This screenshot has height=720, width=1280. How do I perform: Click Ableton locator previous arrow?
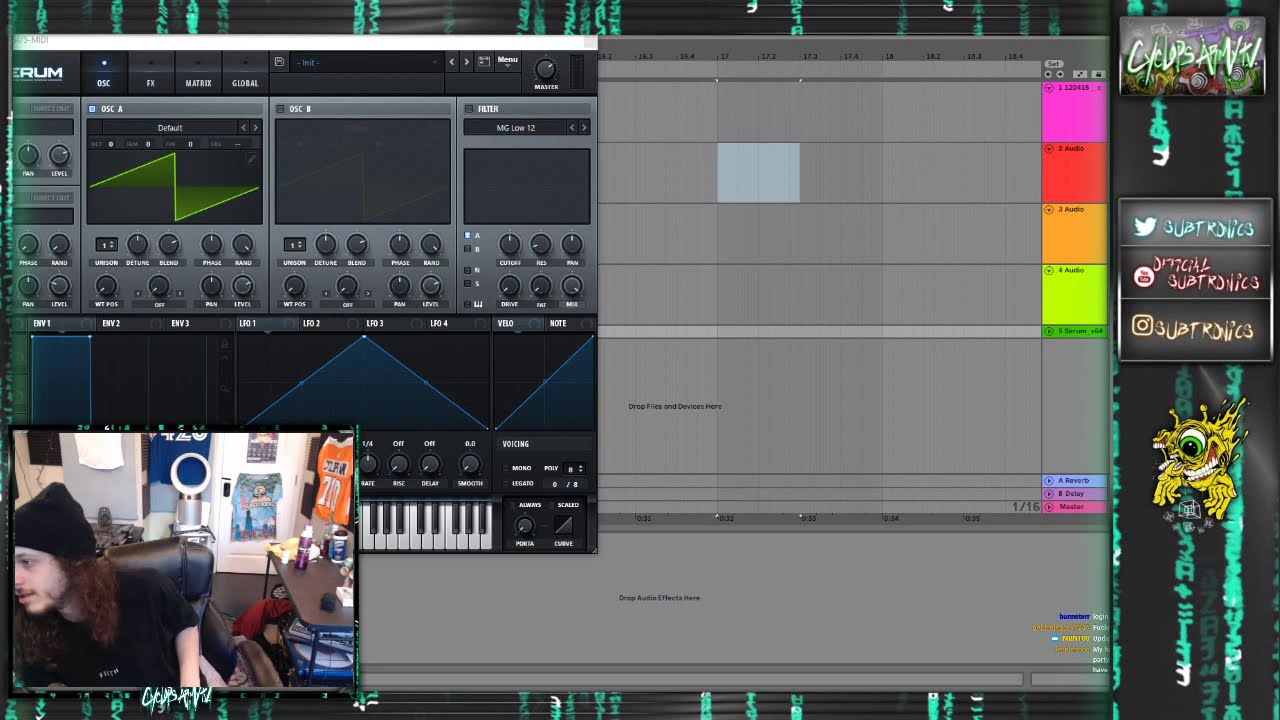[x=1048, y=74]
